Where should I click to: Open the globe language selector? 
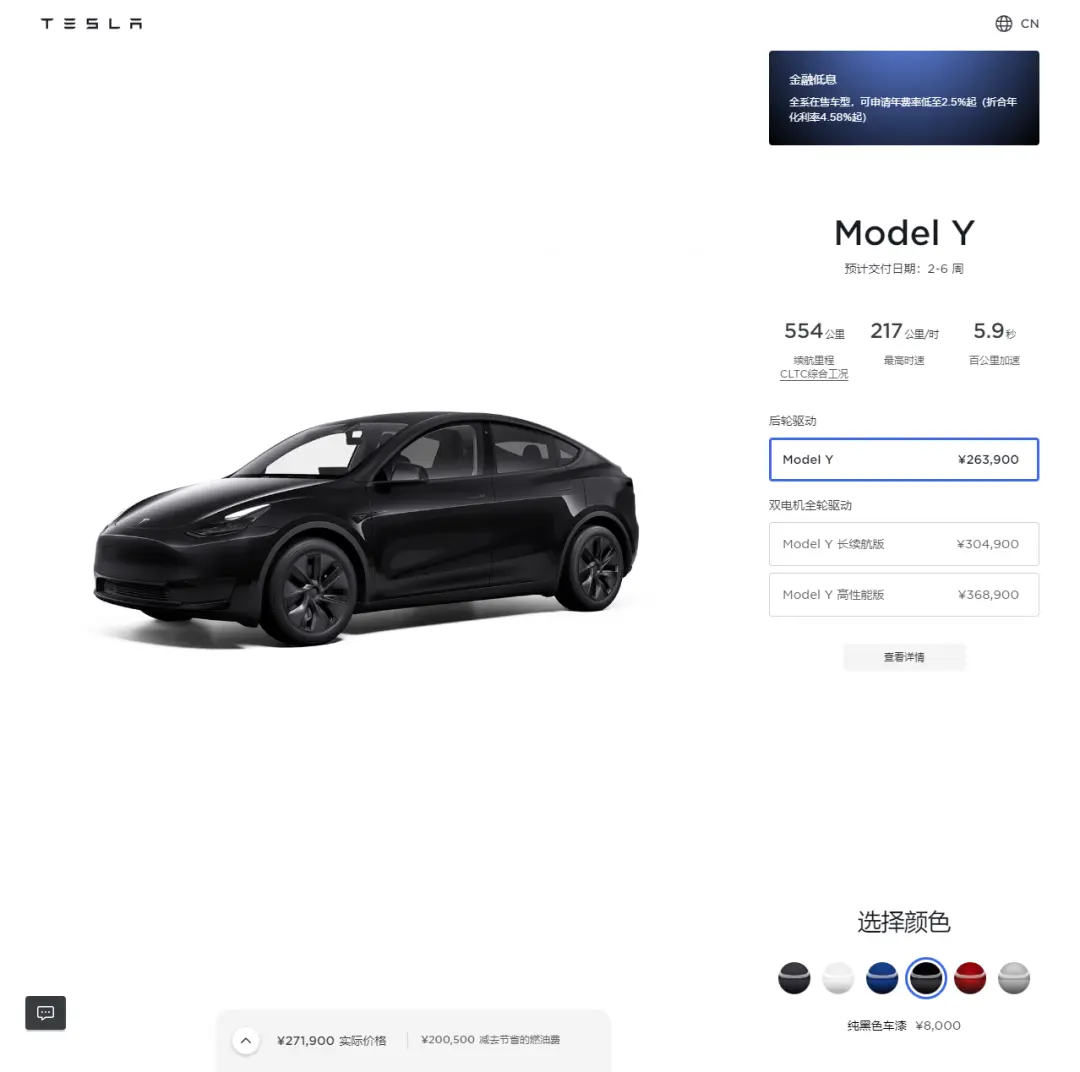pyautogui.click(x=1004, y=23)
